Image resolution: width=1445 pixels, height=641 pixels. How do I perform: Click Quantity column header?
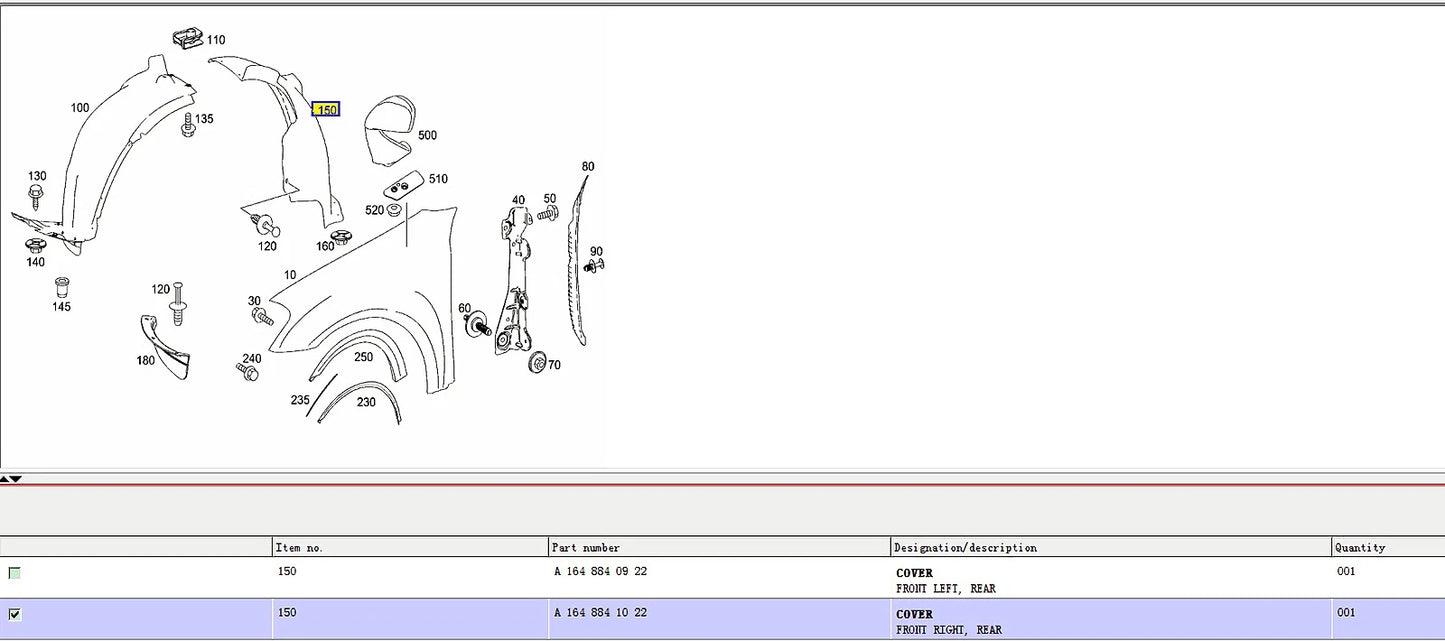(1388, 547)
